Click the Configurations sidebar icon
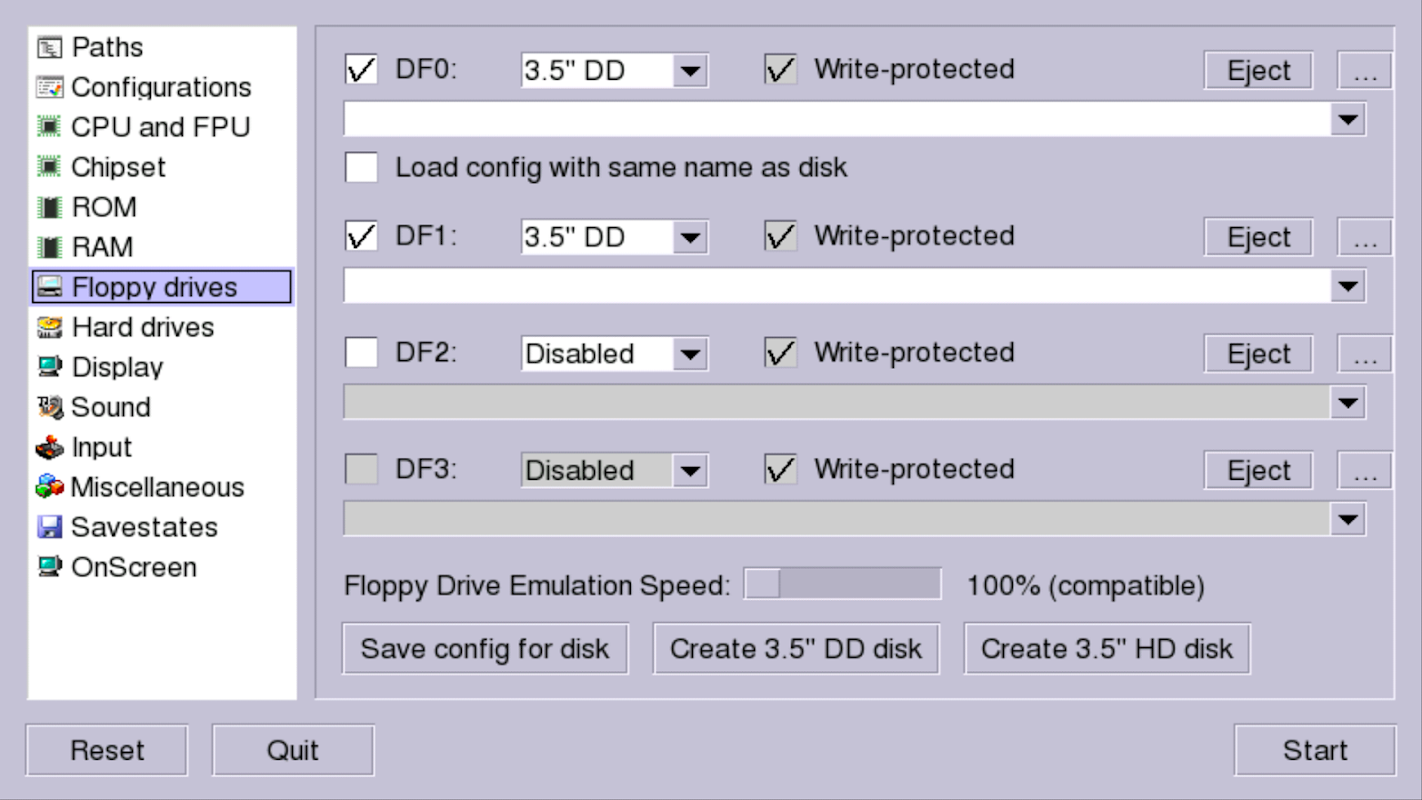This screenshot has width=1422, height=800. coord(49,87)
